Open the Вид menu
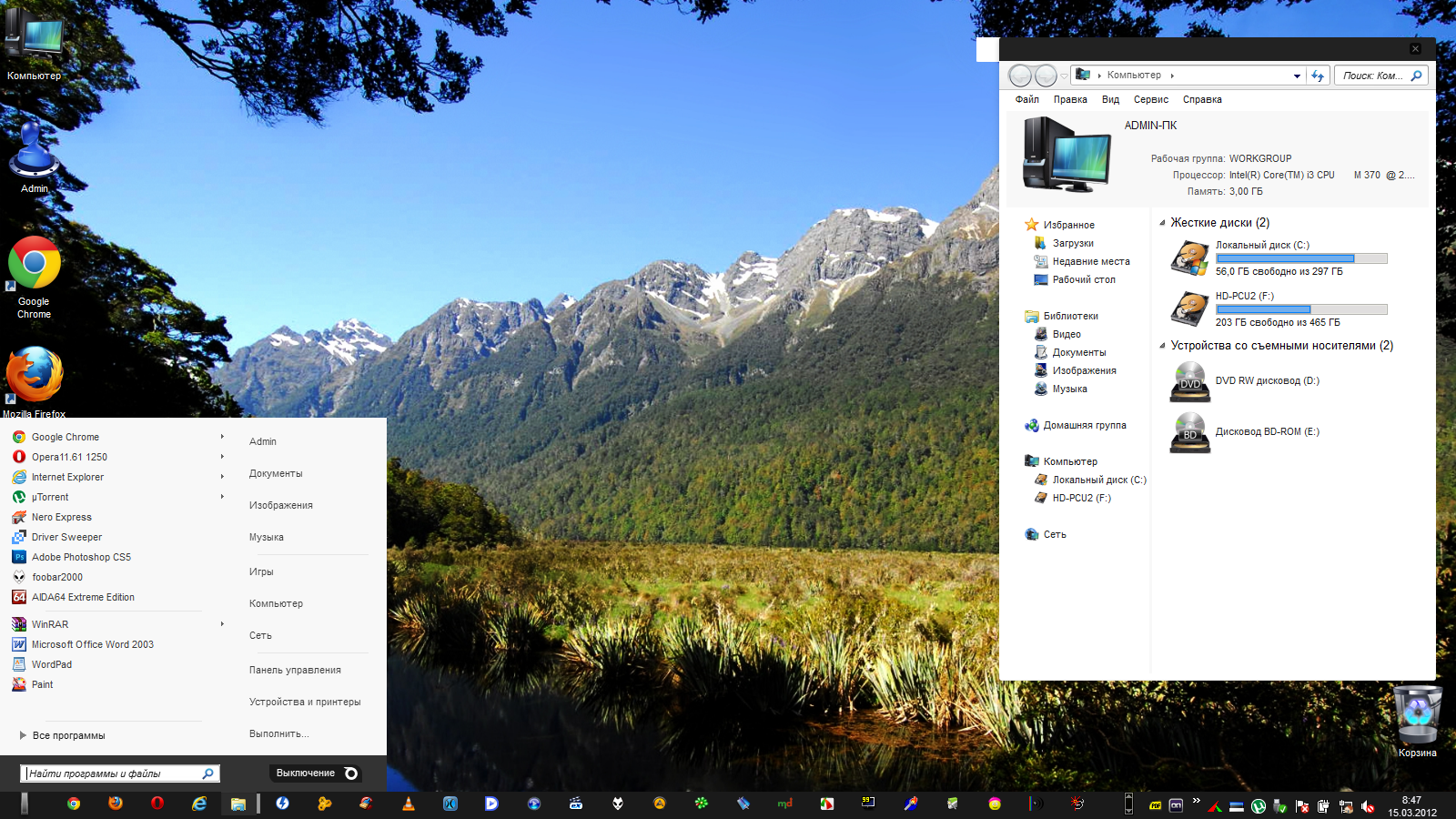This screenshot has height=819, width=1456. click(x=1110, y=100)
